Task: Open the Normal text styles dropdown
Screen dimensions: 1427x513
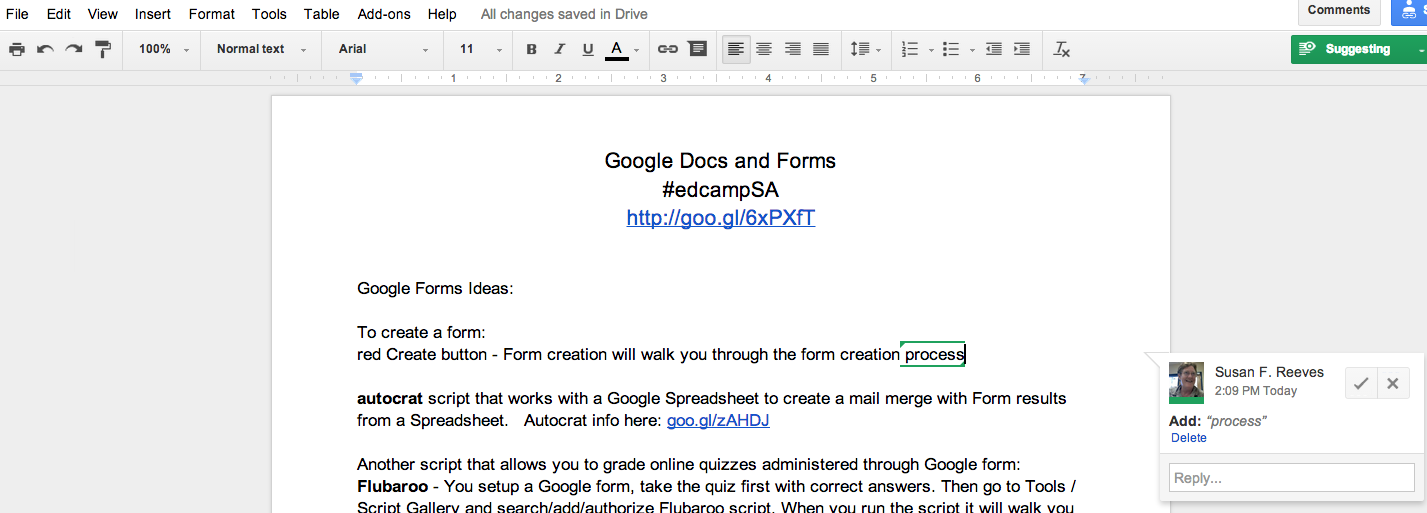Action: (x=261, y=49)
